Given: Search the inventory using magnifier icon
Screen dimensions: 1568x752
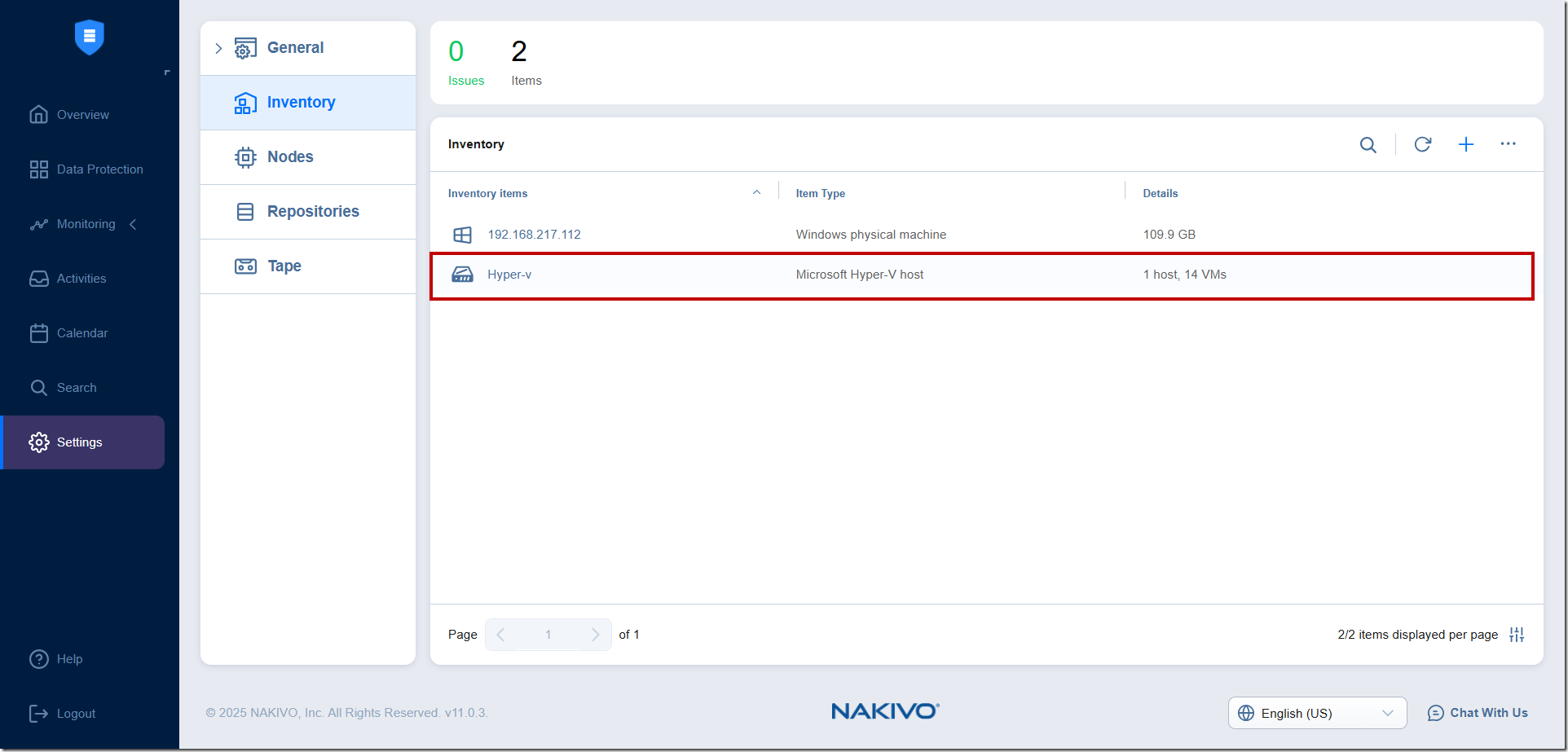Looking at the screenshot, I should click(1368, 144).
